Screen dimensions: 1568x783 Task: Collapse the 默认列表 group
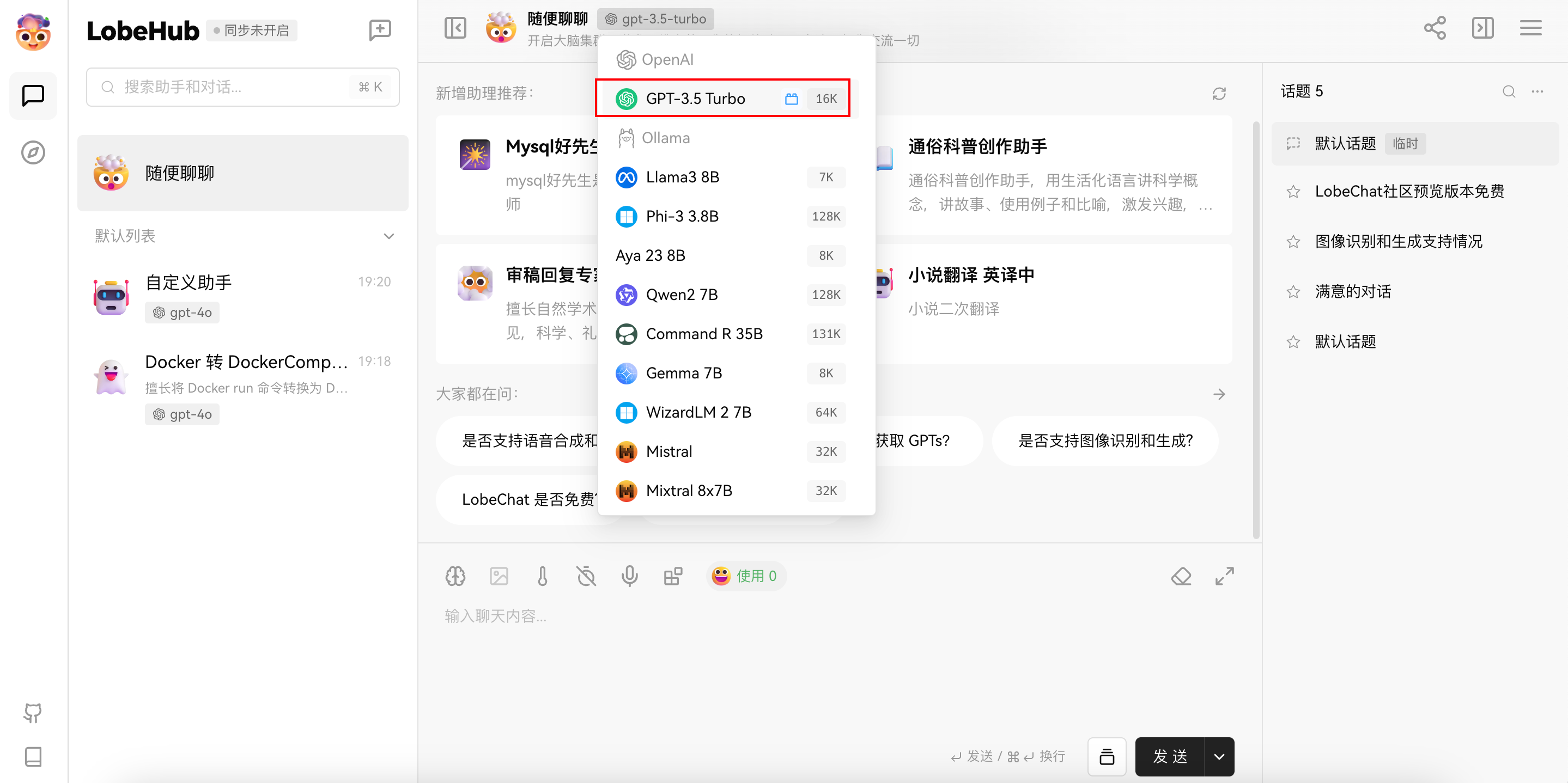tap(388, 236)
